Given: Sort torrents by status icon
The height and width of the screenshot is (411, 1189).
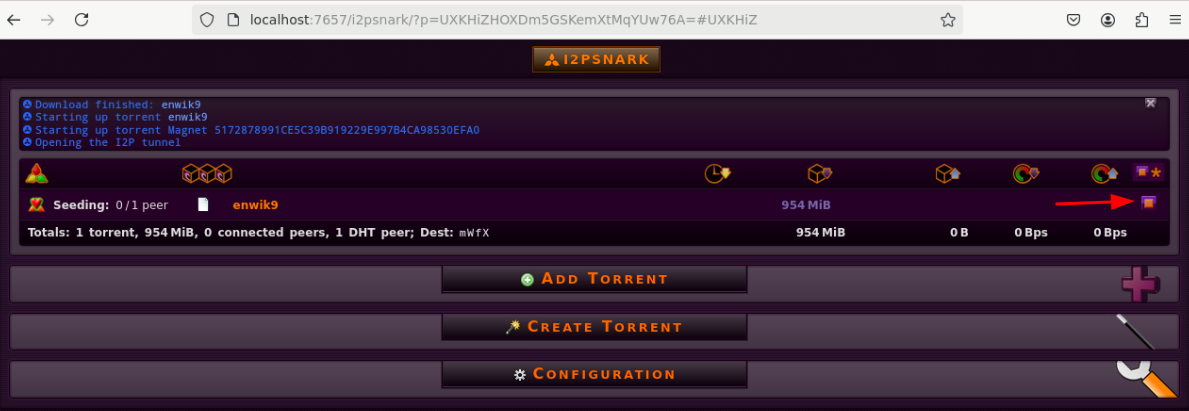Looking at the screenshot, I should point(36,174).
